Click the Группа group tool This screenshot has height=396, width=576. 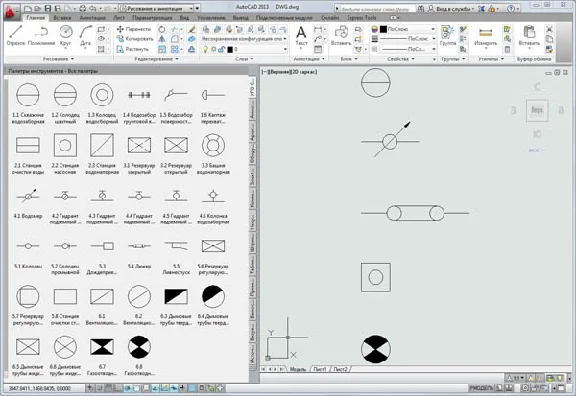point(448,36)
